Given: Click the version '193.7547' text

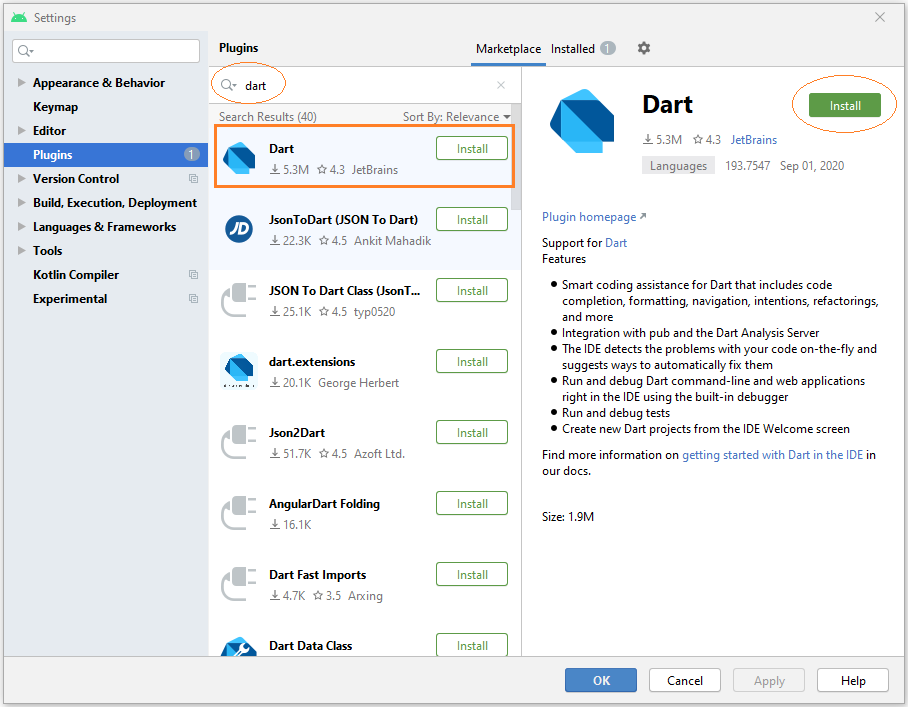Looking at the screenshot, I should [x=747, y=166].
